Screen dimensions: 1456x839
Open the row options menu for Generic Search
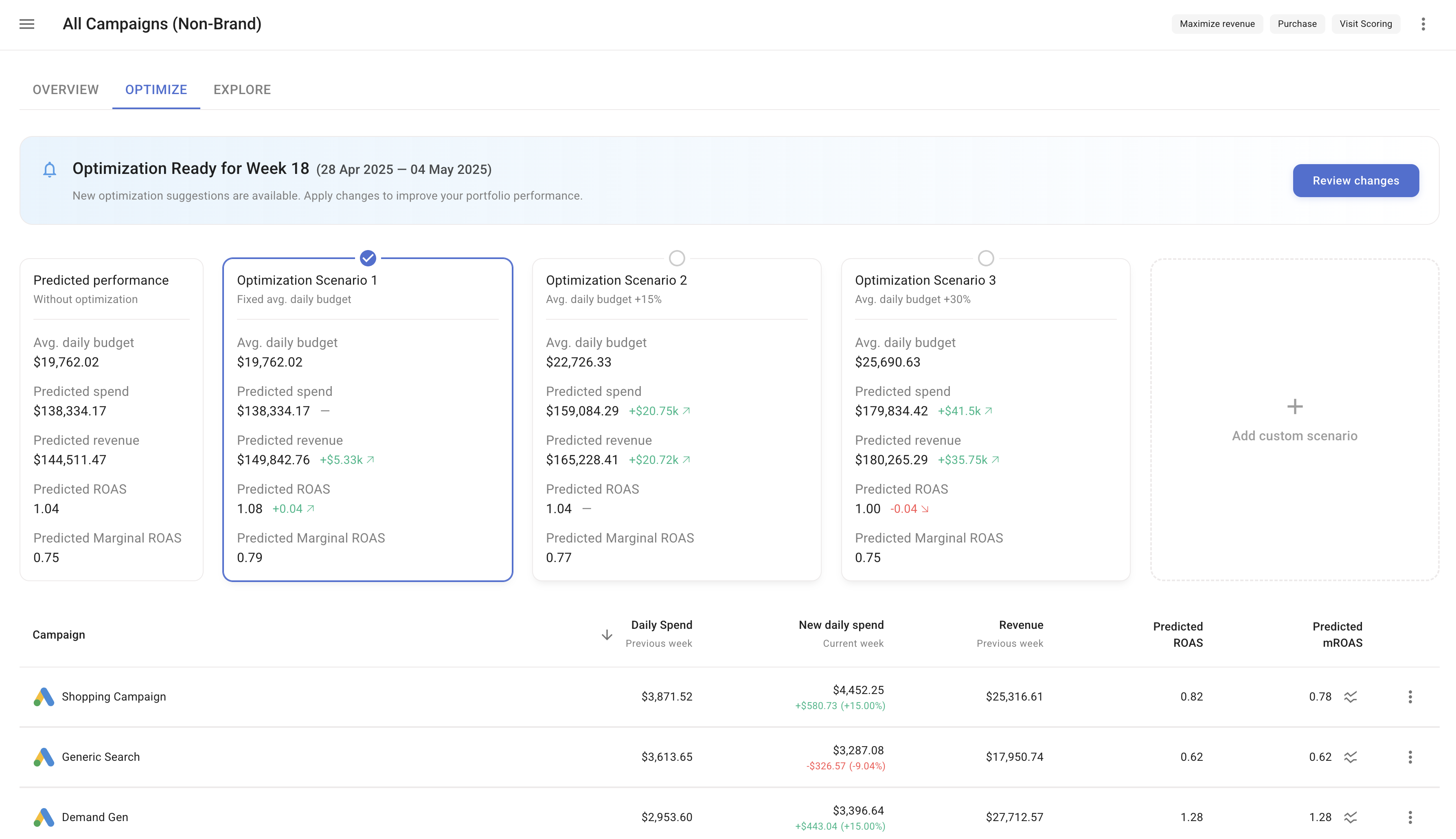click(1410, 757)
